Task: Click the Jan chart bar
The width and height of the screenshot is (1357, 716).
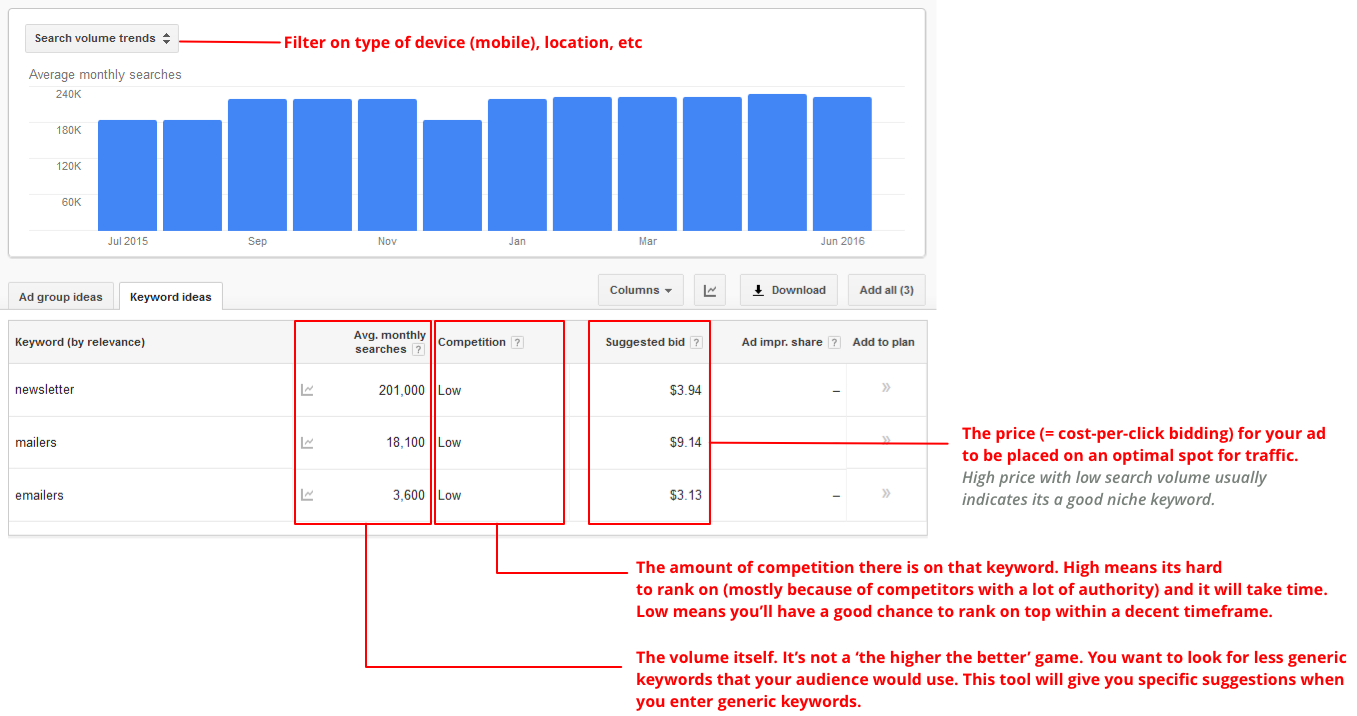Action: point(518,165)
